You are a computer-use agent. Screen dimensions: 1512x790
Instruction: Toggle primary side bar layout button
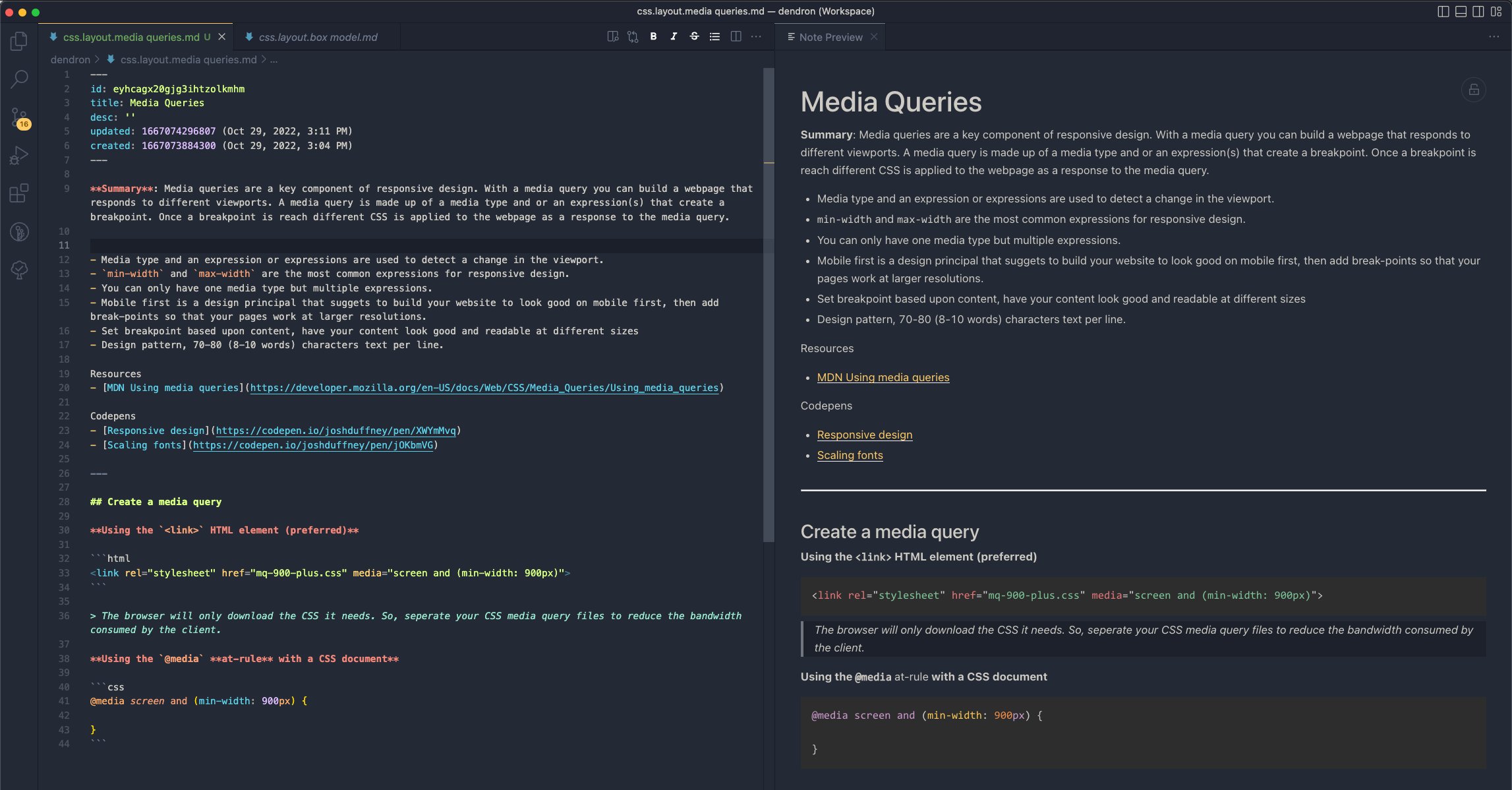[x=1443, y=11]
